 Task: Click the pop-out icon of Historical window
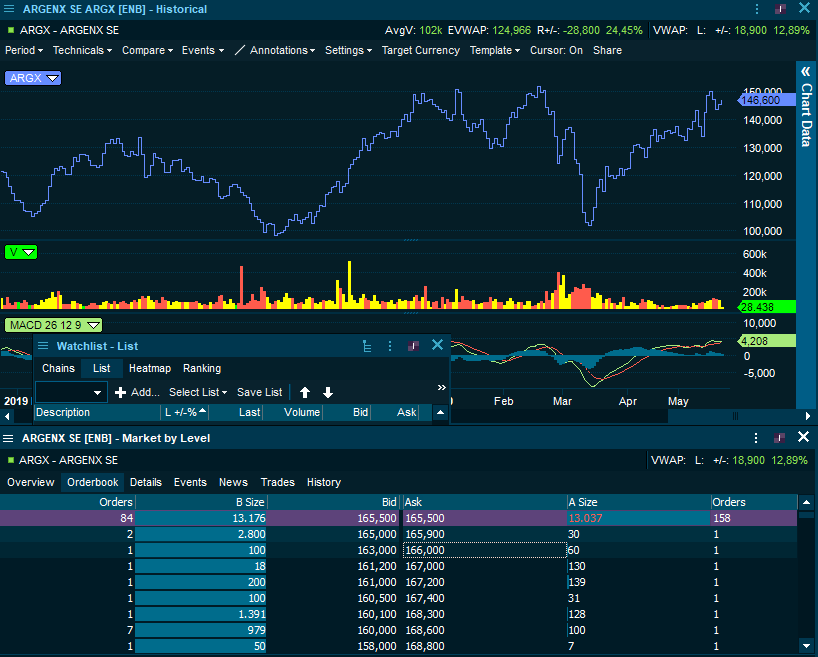[x=780, y=9]
